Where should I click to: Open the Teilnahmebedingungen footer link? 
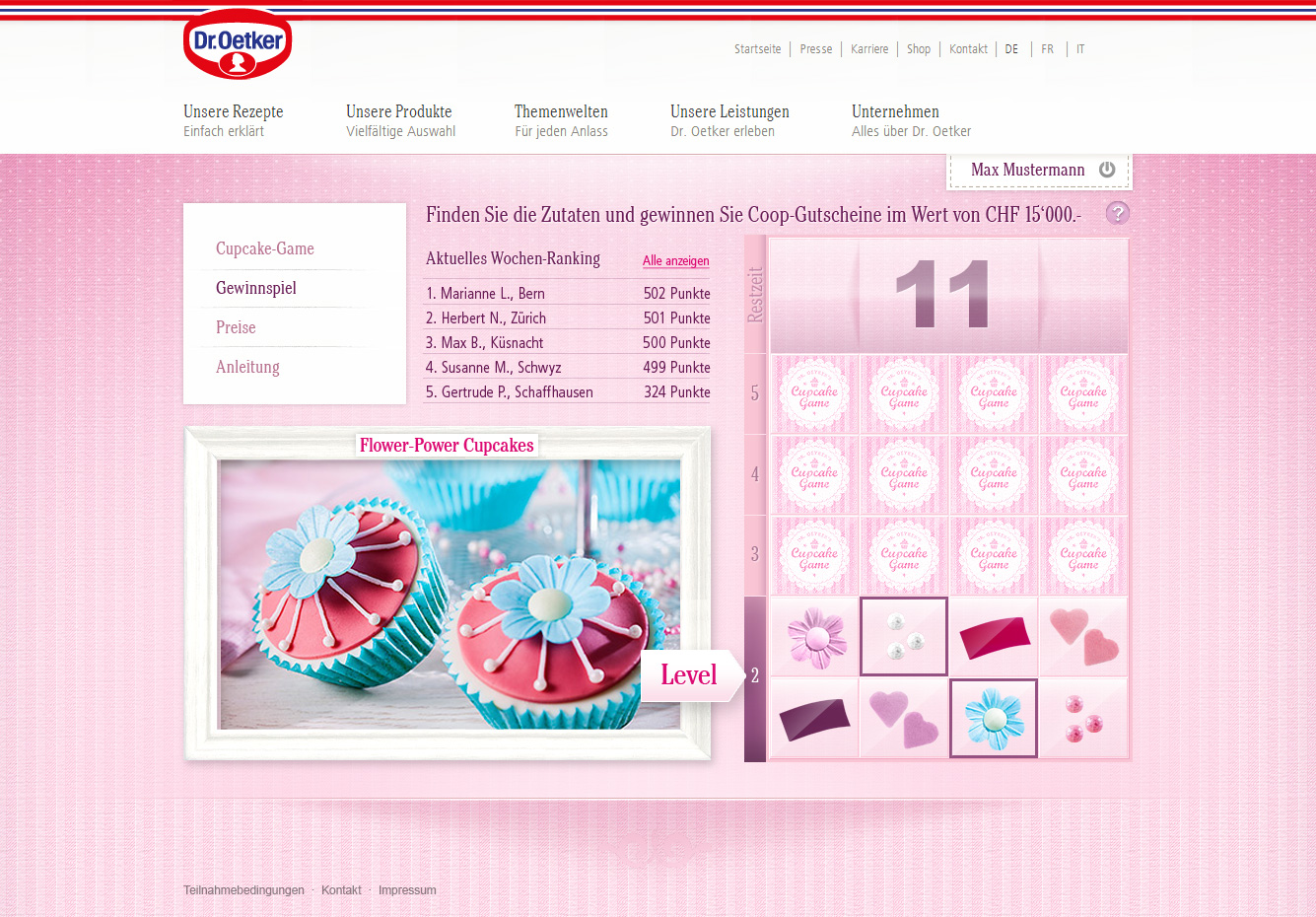[243, 890]
